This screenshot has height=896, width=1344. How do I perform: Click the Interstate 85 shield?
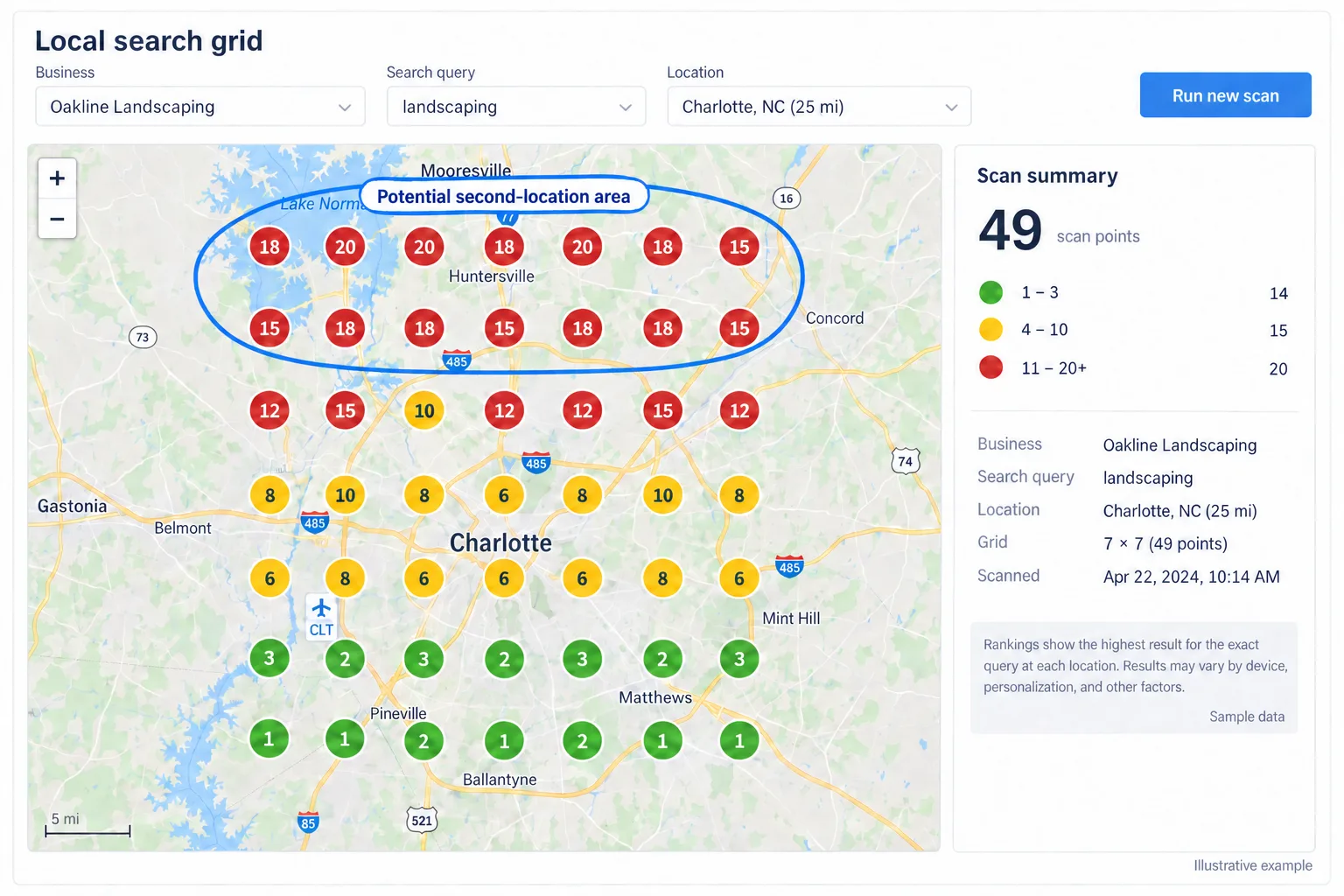tap(308, 822)
